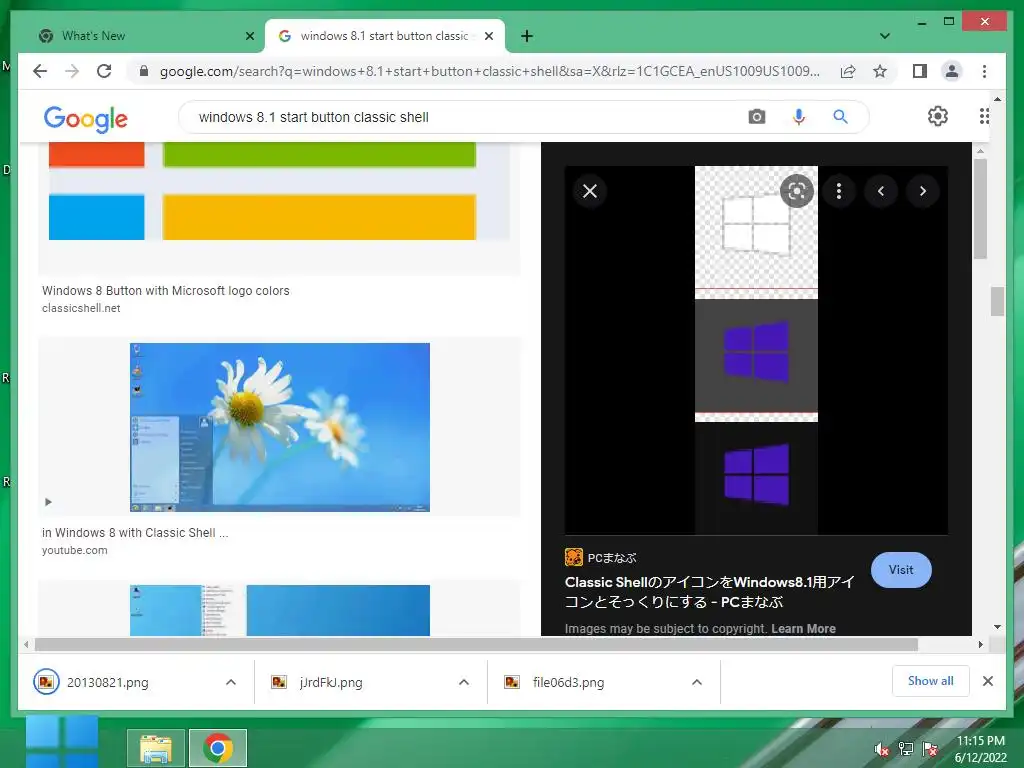
Task: Open new browser tab
Action: click(527, 36)
